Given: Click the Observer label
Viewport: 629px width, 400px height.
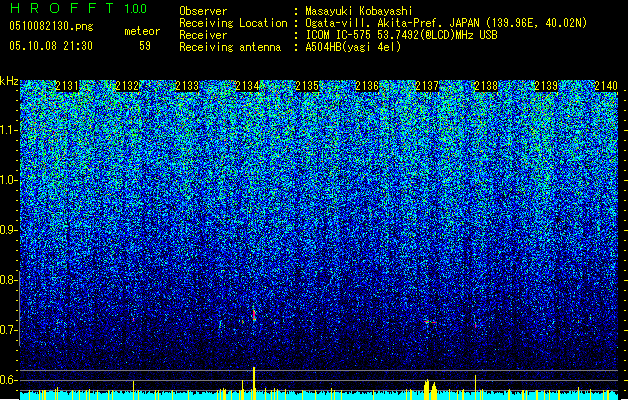Looking at the screenshot, I should click(203, 11).
